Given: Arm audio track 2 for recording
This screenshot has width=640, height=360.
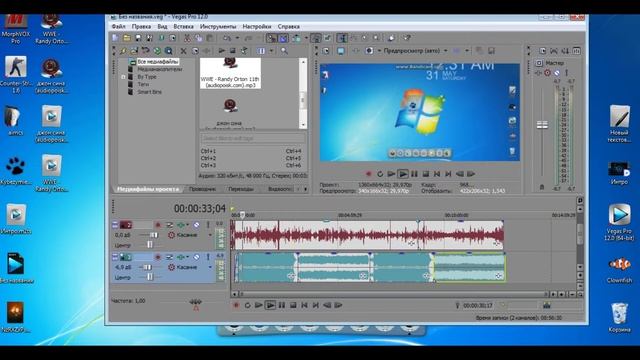Looking at the screenshot, I should coord(158,257).
